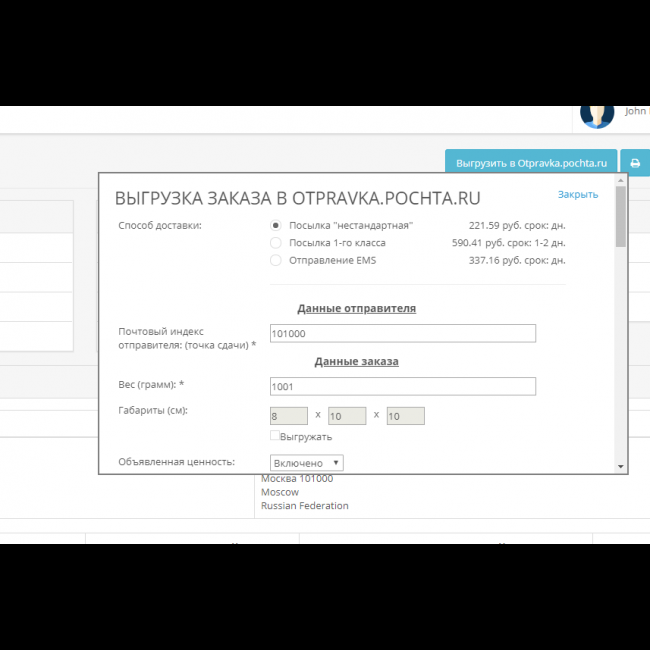Focus the Вес (грамм) weight field
650x650 pixels.
402,386
